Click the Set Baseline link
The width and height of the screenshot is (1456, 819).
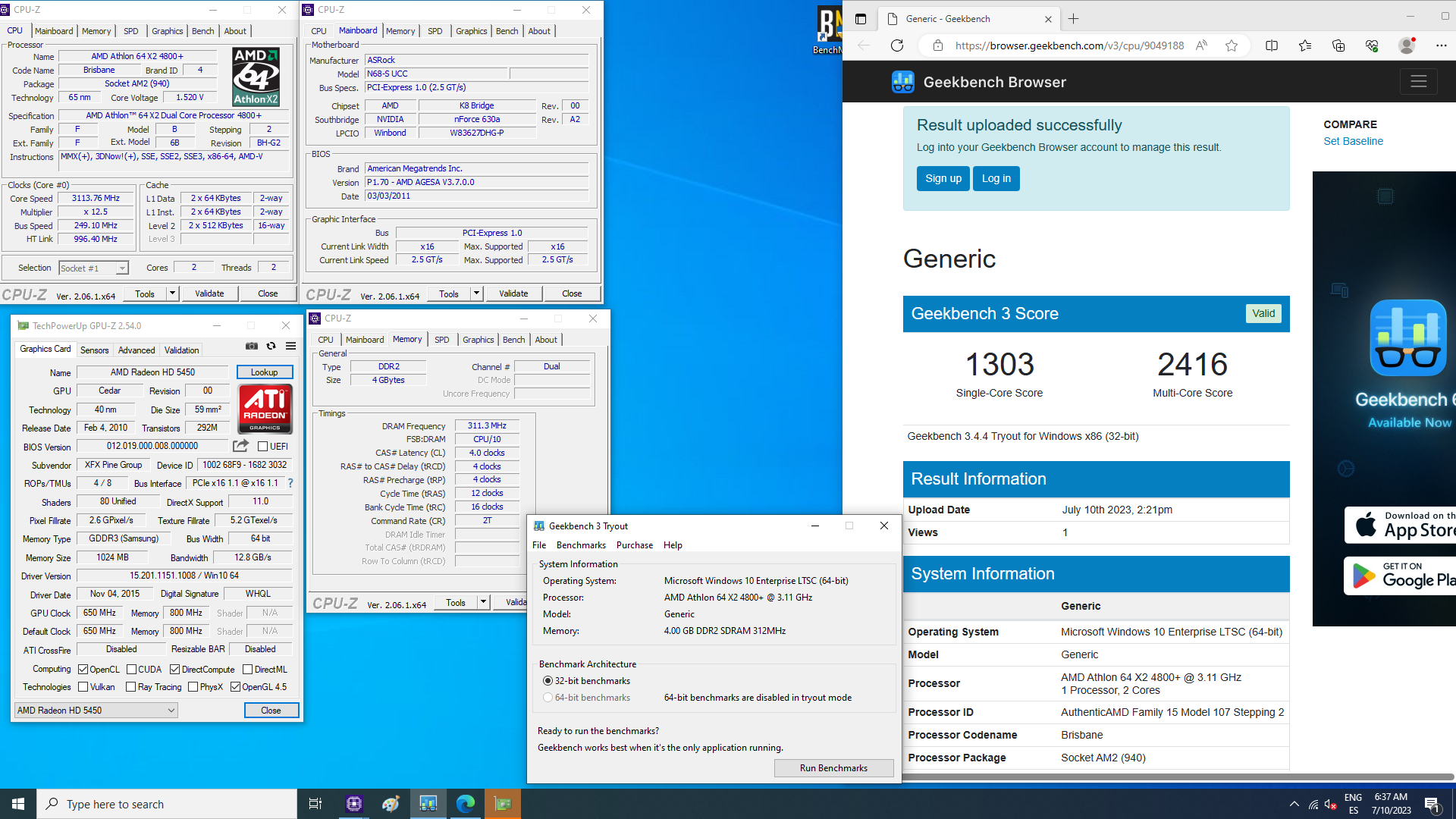pos(1353,141)
